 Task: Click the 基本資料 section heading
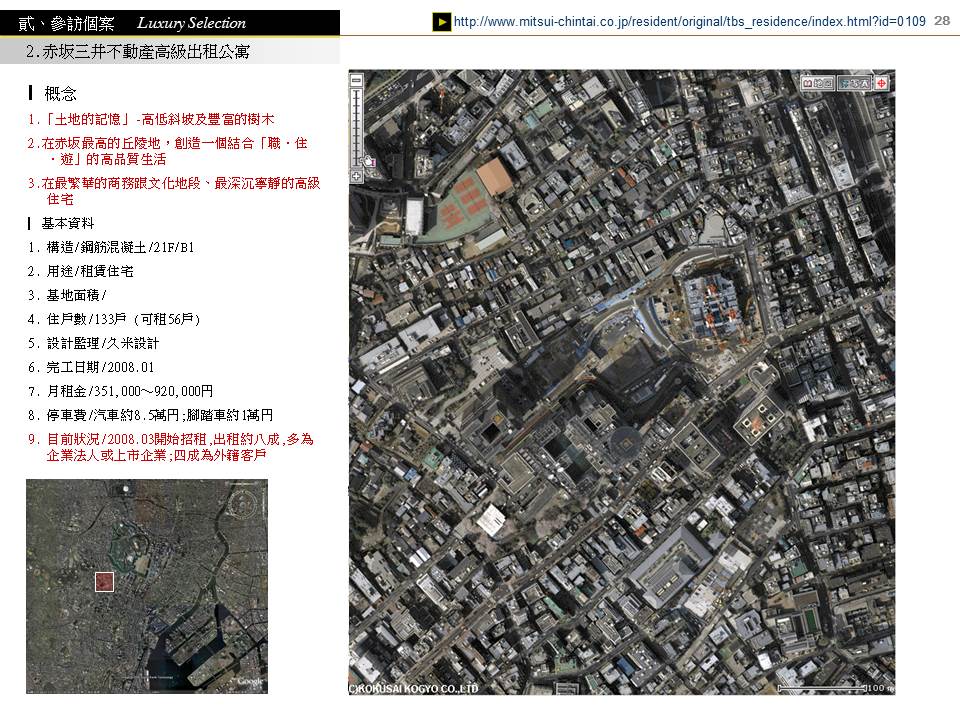click(x=68, y=222)
